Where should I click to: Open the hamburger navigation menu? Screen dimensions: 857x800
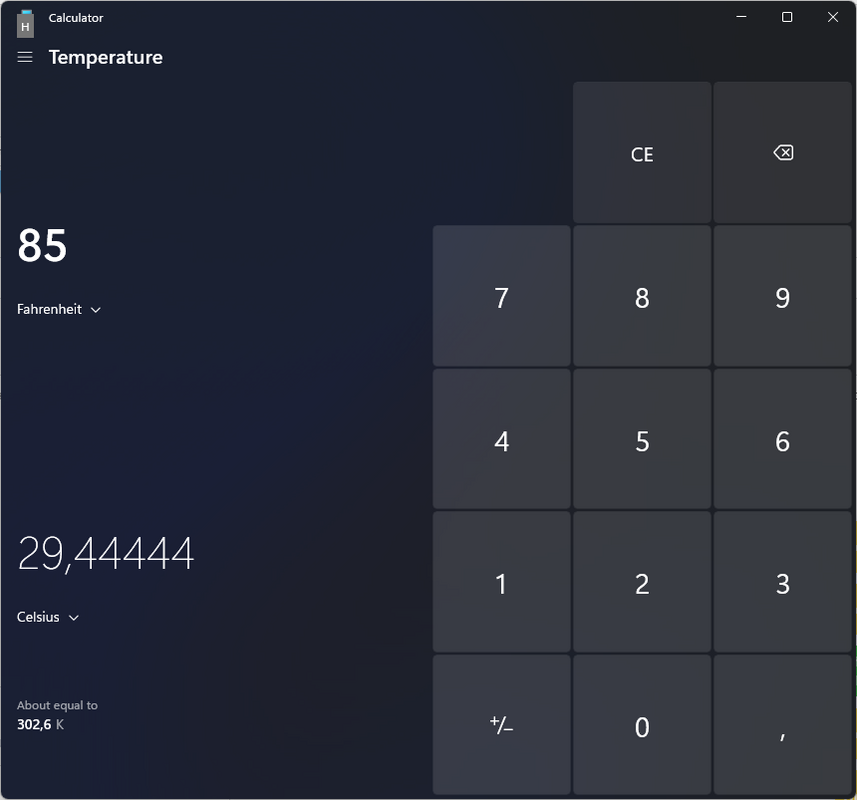click(x=25, y=57)
